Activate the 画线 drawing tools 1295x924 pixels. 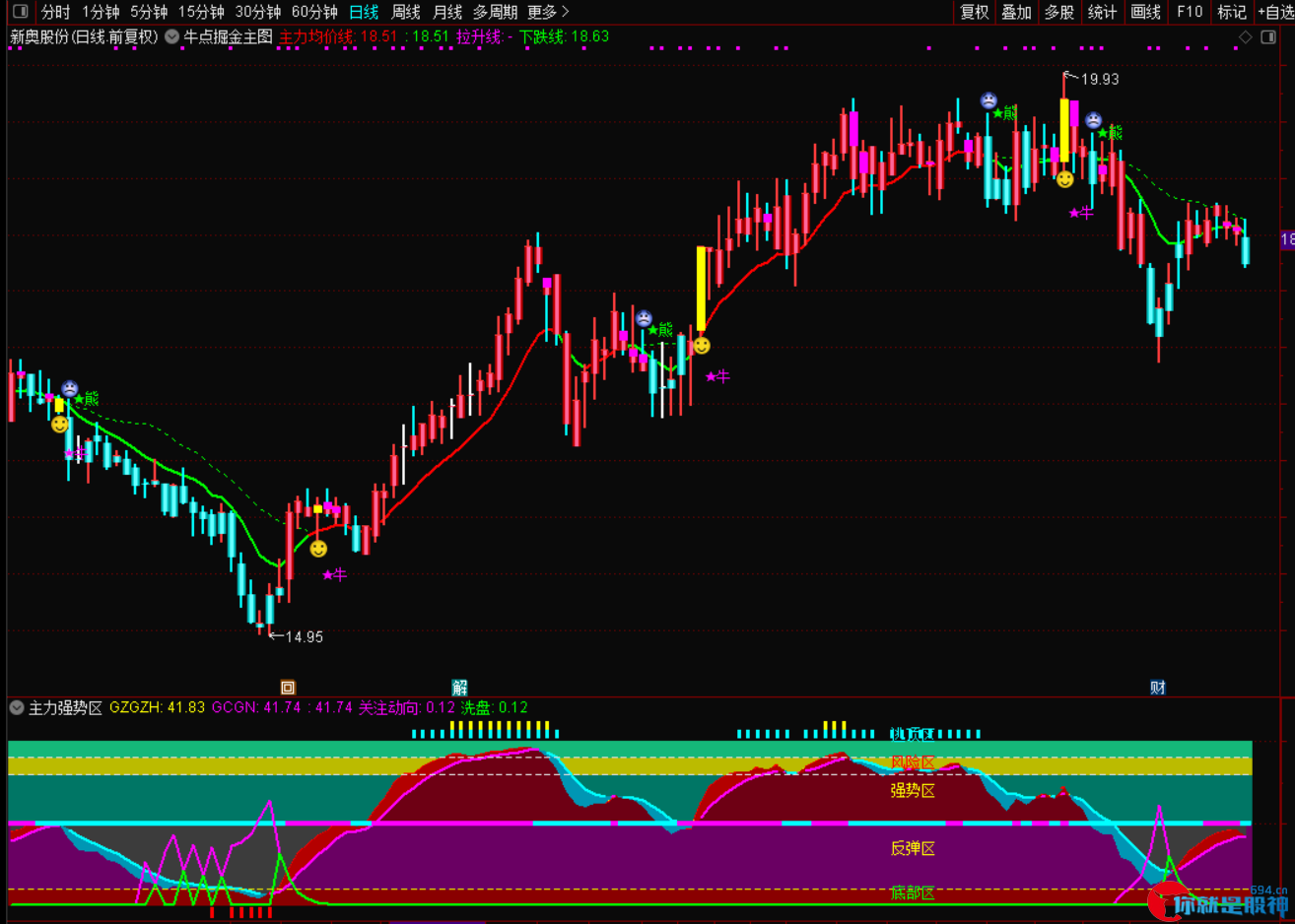point(1145,12)
